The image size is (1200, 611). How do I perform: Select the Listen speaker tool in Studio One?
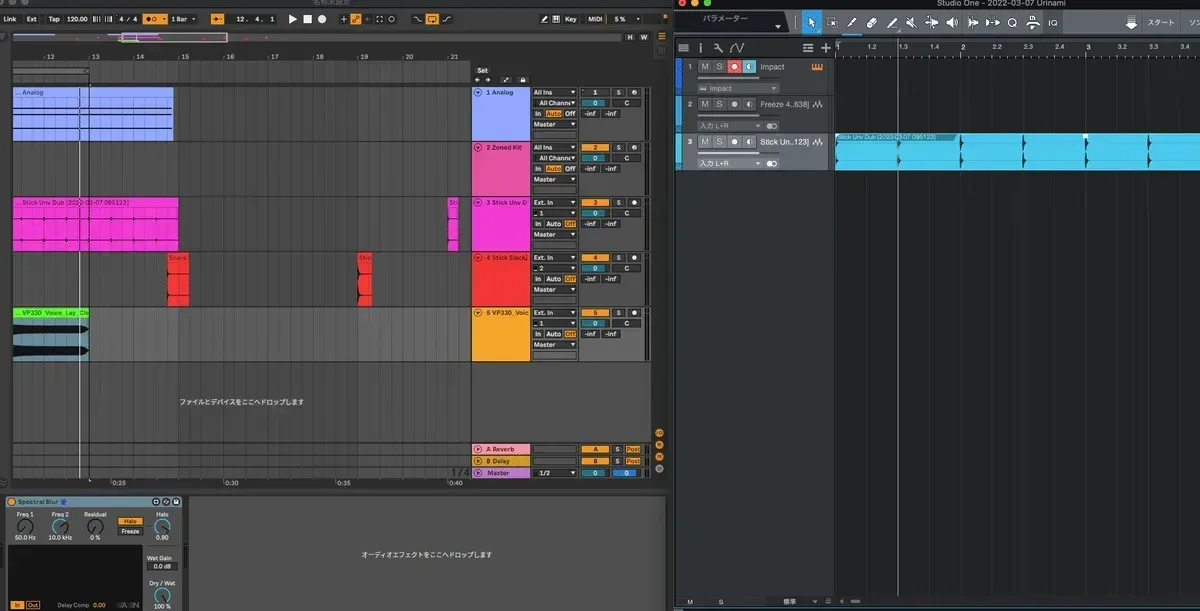(x=951, y=22)
